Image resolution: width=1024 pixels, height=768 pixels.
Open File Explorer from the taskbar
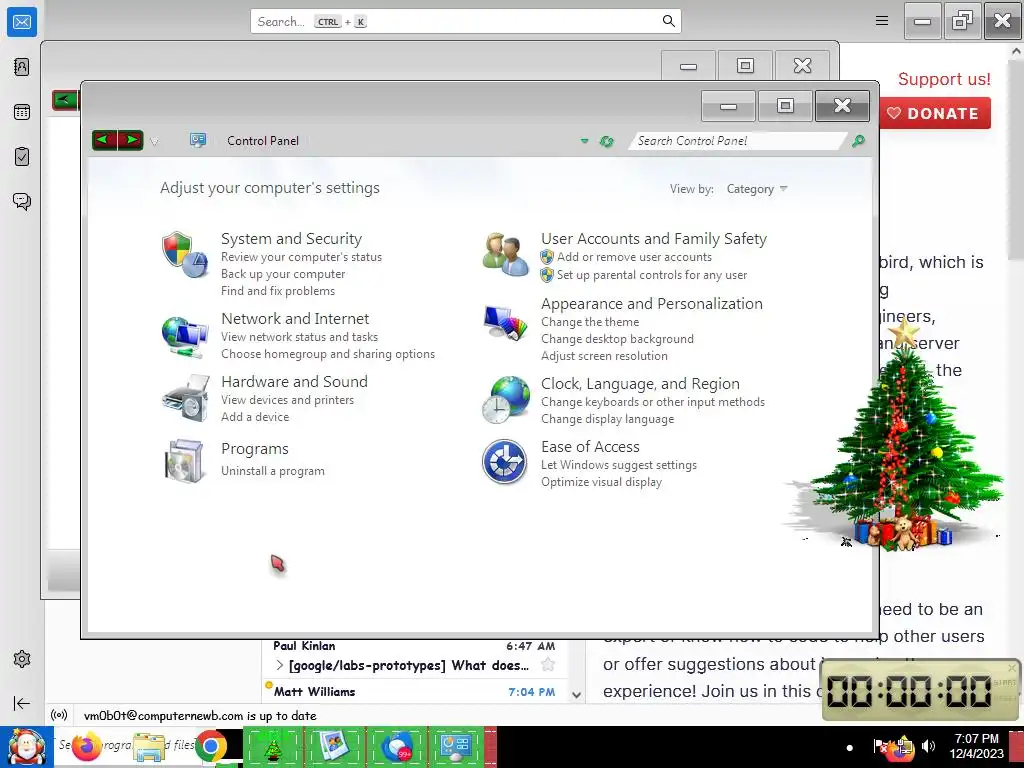point(149,748)
